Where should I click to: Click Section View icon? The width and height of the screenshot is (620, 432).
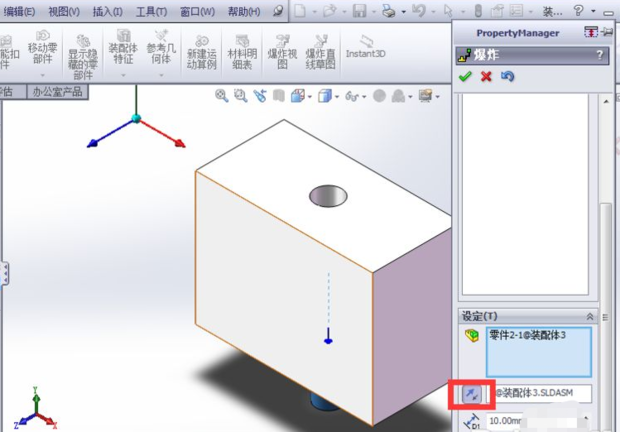point(279,96)
